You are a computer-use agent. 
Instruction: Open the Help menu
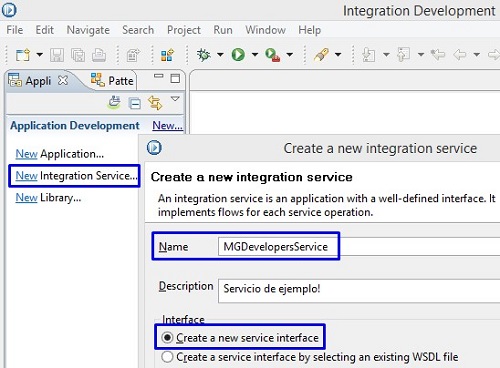click(309, 30)
